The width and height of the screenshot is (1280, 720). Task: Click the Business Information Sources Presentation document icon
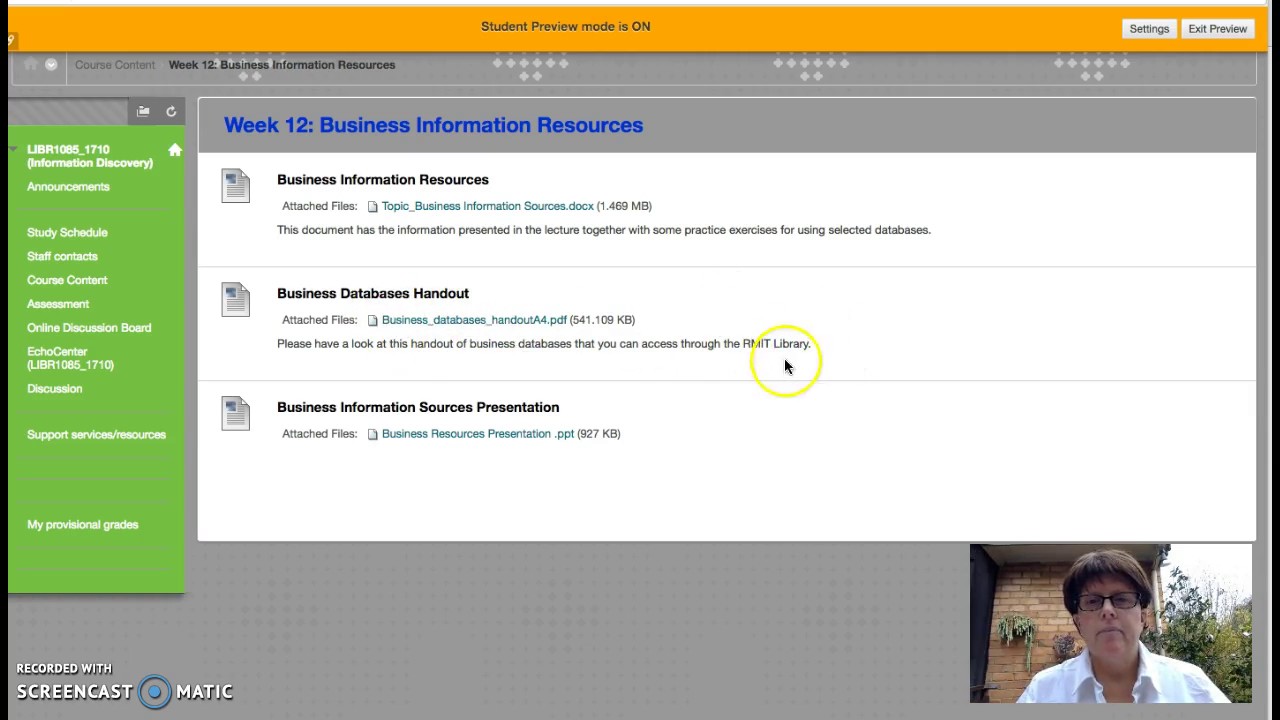pyautogui.click(x=236, y=414)
